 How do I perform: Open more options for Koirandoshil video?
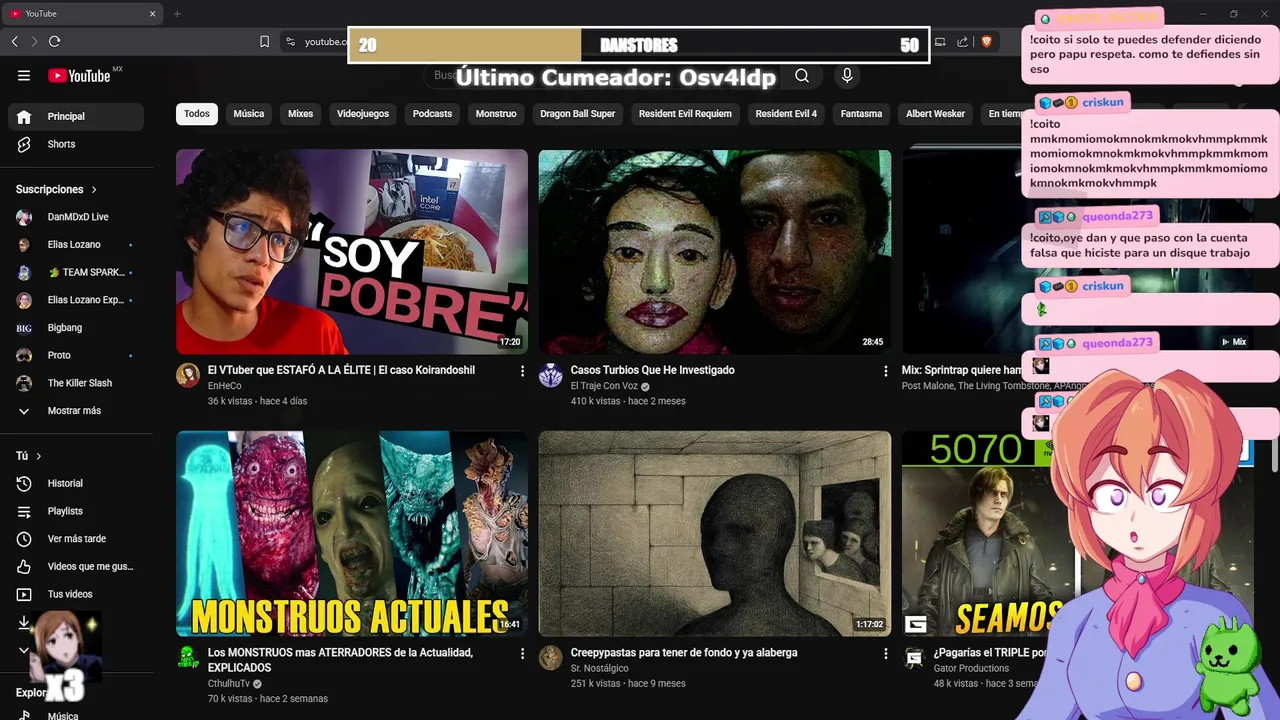[x=522, y=371]
